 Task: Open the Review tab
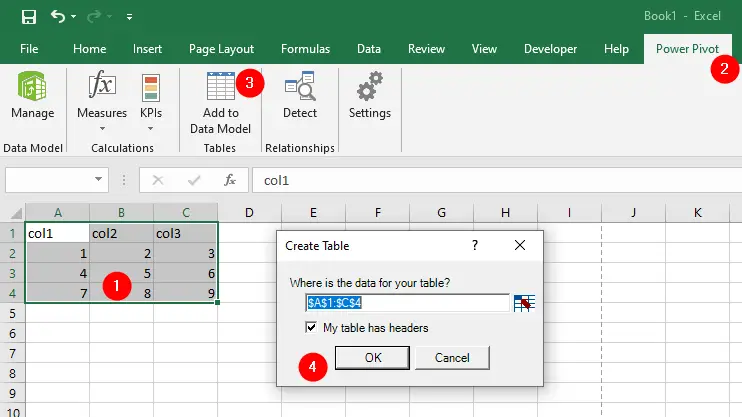pyautogui.click(x=426, y=49)
